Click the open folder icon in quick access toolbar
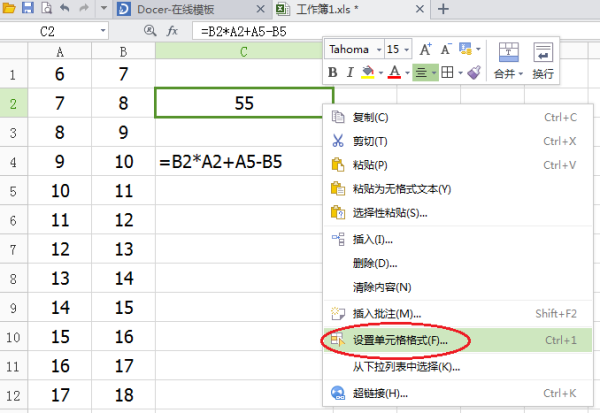This screenshot has width=600, height=413. click(x=8, y=8)
